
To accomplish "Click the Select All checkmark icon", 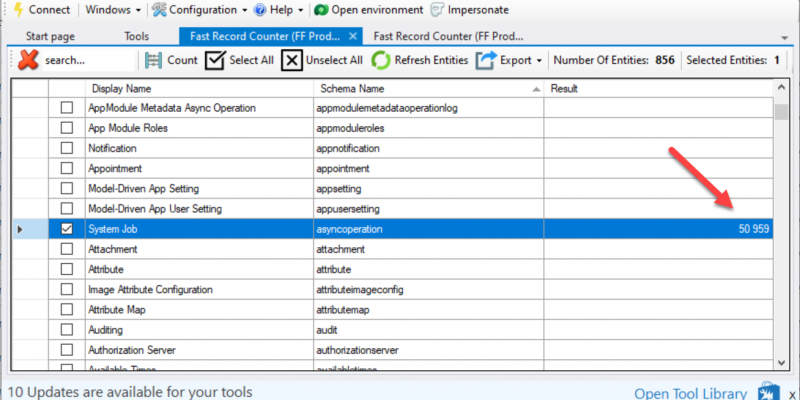I will point(215,60).
